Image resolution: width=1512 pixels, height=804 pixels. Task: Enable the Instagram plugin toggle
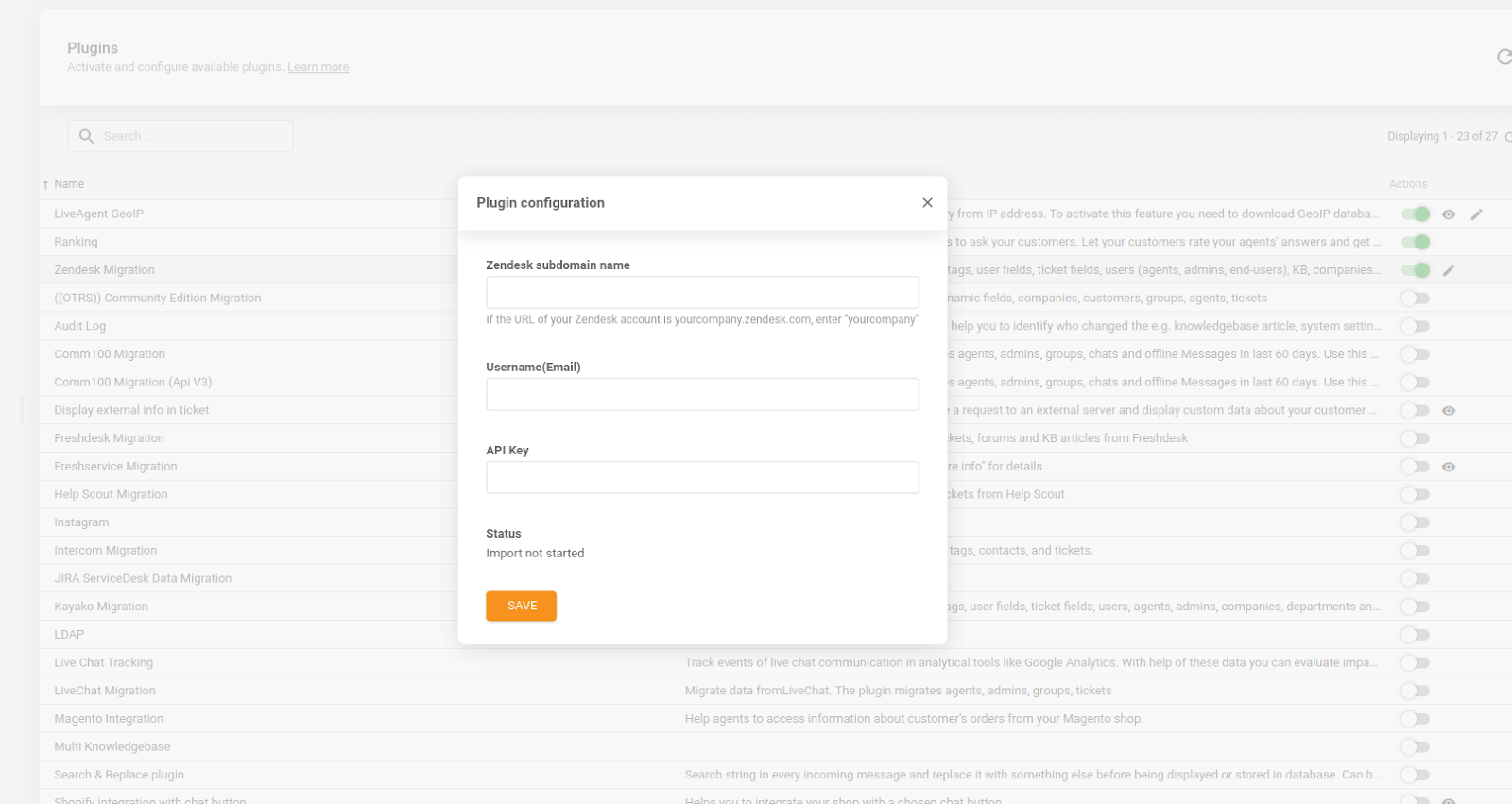pos(1416,522)
